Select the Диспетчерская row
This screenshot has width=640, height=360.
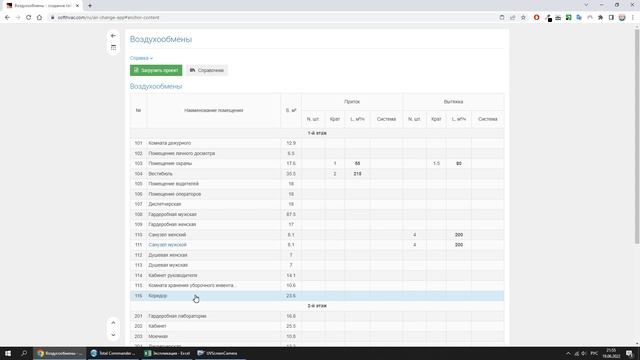coord(317,204)
